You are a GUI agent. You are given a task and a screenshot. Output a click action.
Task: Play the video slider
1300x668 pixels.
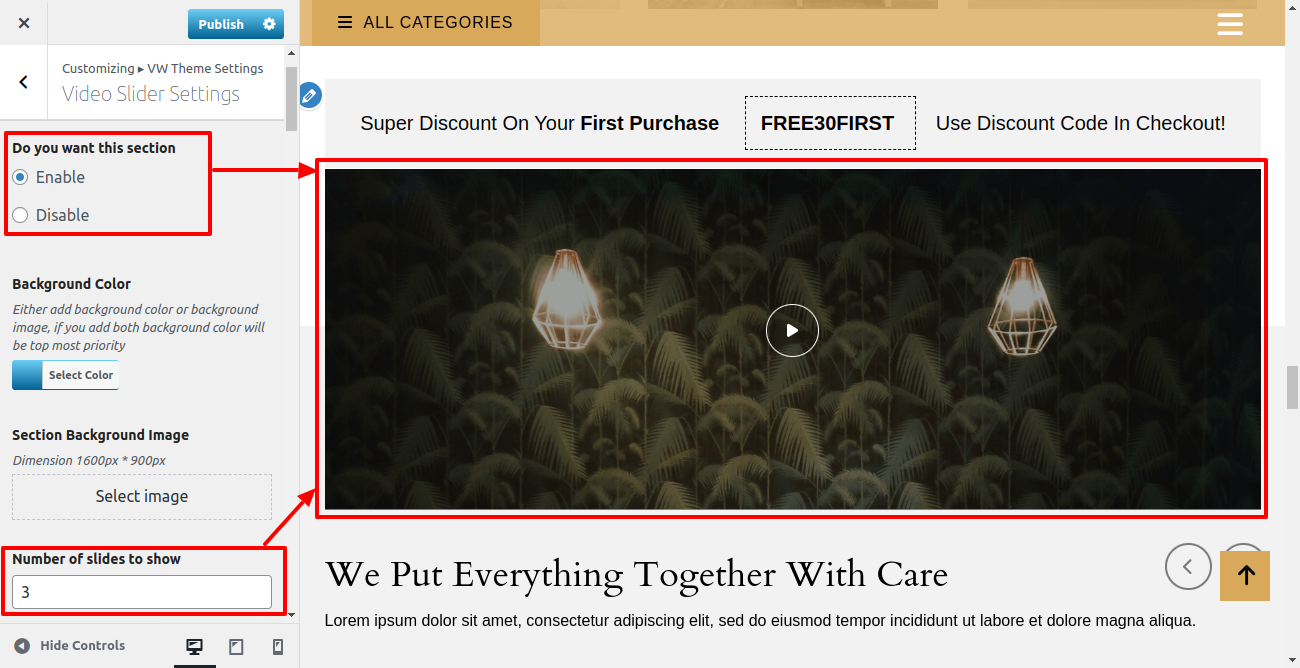click(x=792, y=330)
